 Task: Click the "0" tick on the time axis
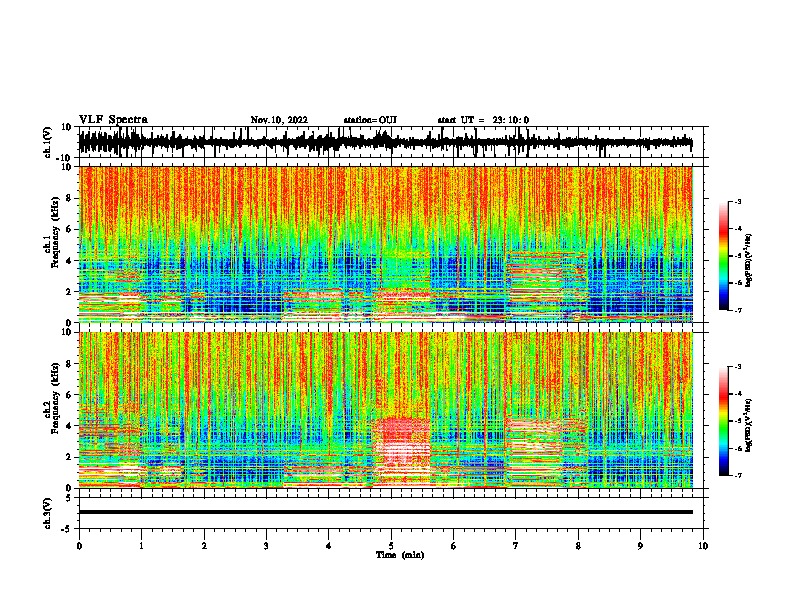tap(79, 546)
